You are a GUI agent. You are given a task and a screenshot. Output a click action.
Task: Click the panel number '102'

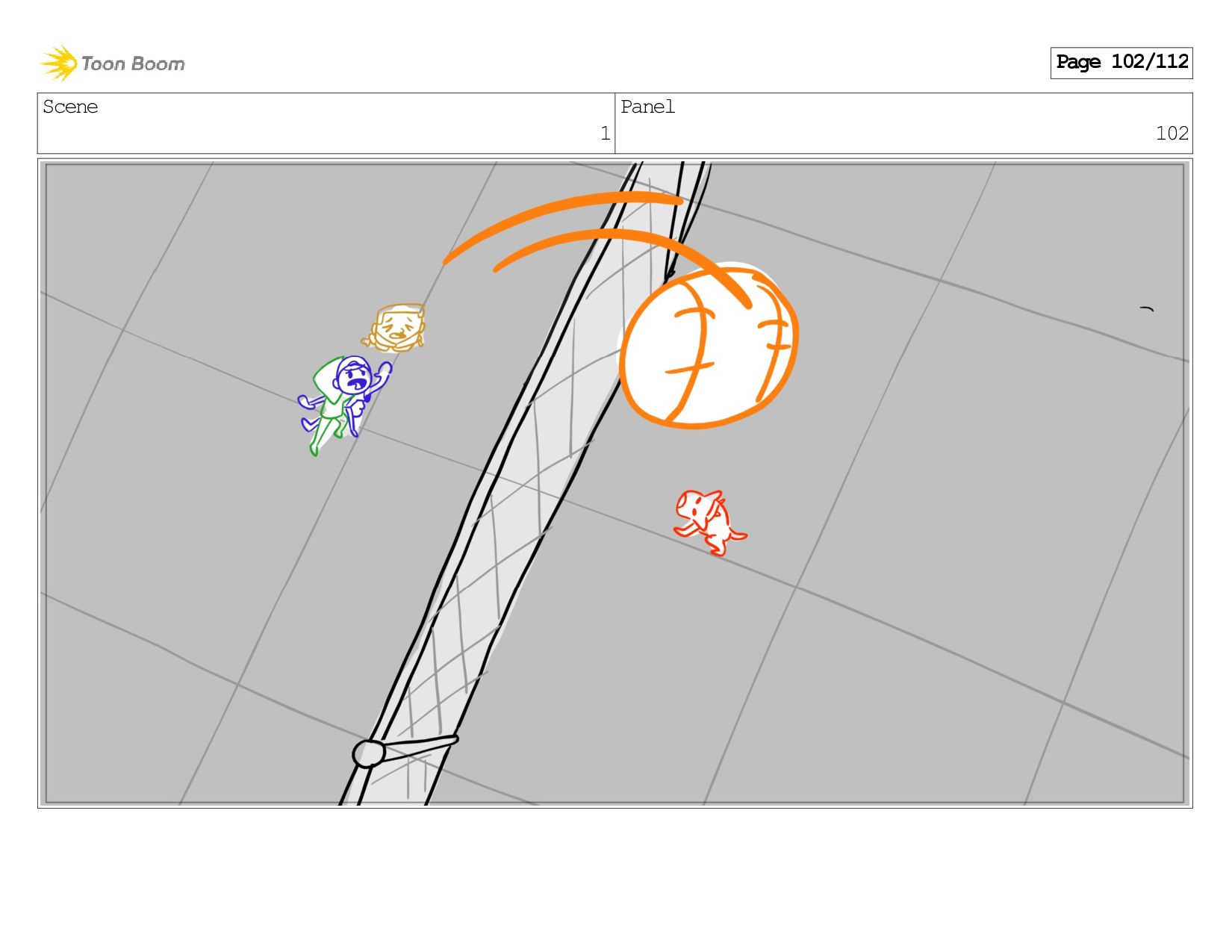point(1172,134)
